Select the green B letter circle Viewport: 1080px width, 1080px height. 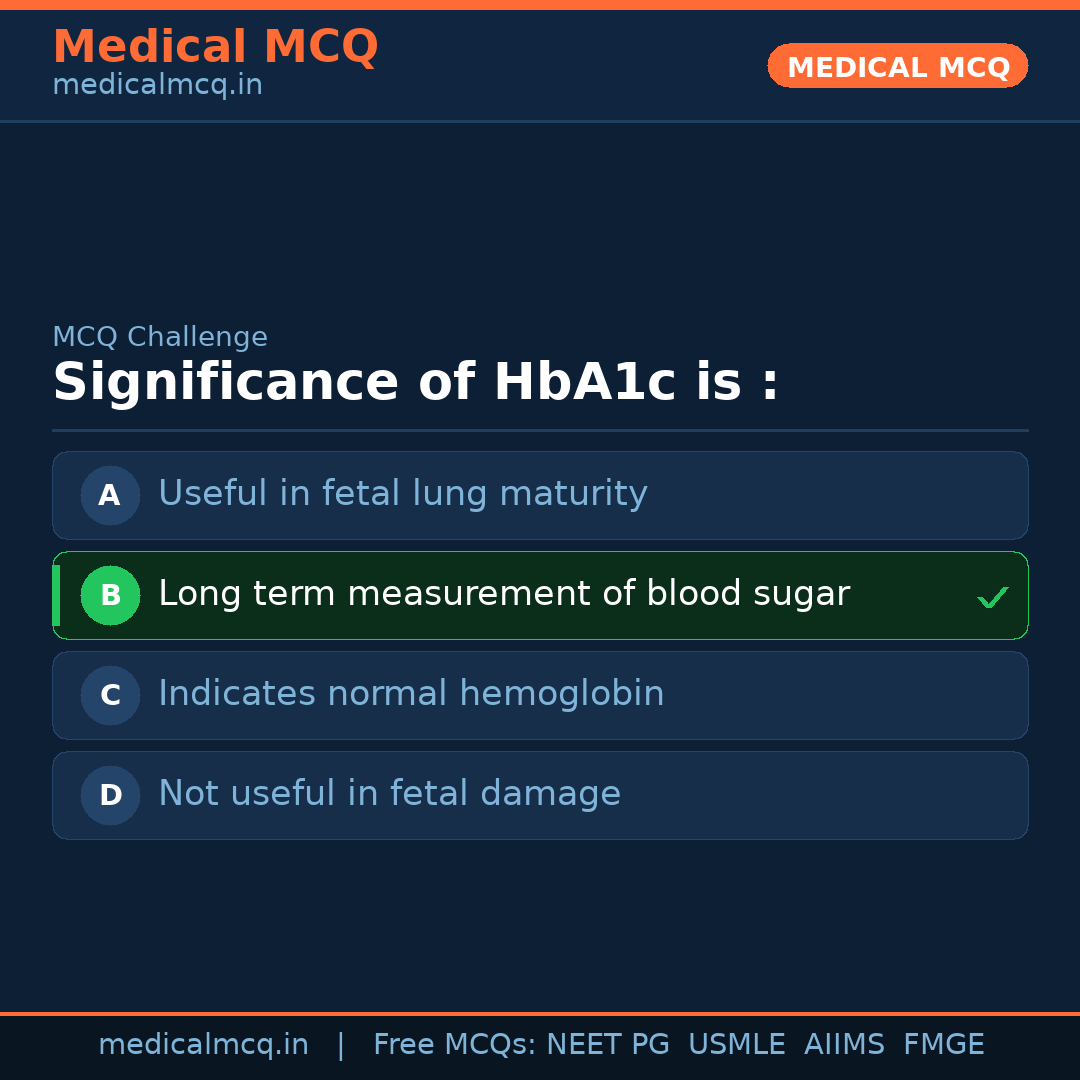[x=110, y=595]
